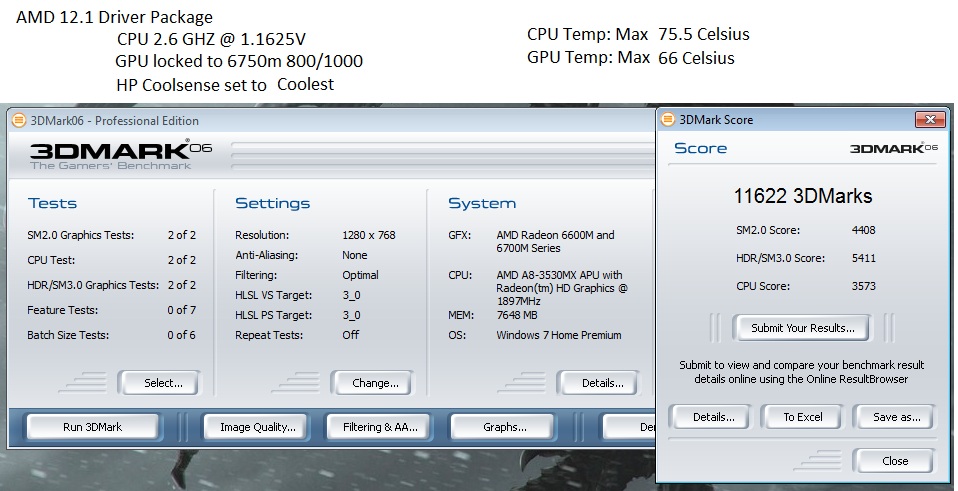Click the System section heading
The height and width of the screenshot is (491, 958).
tap(482, 203)
